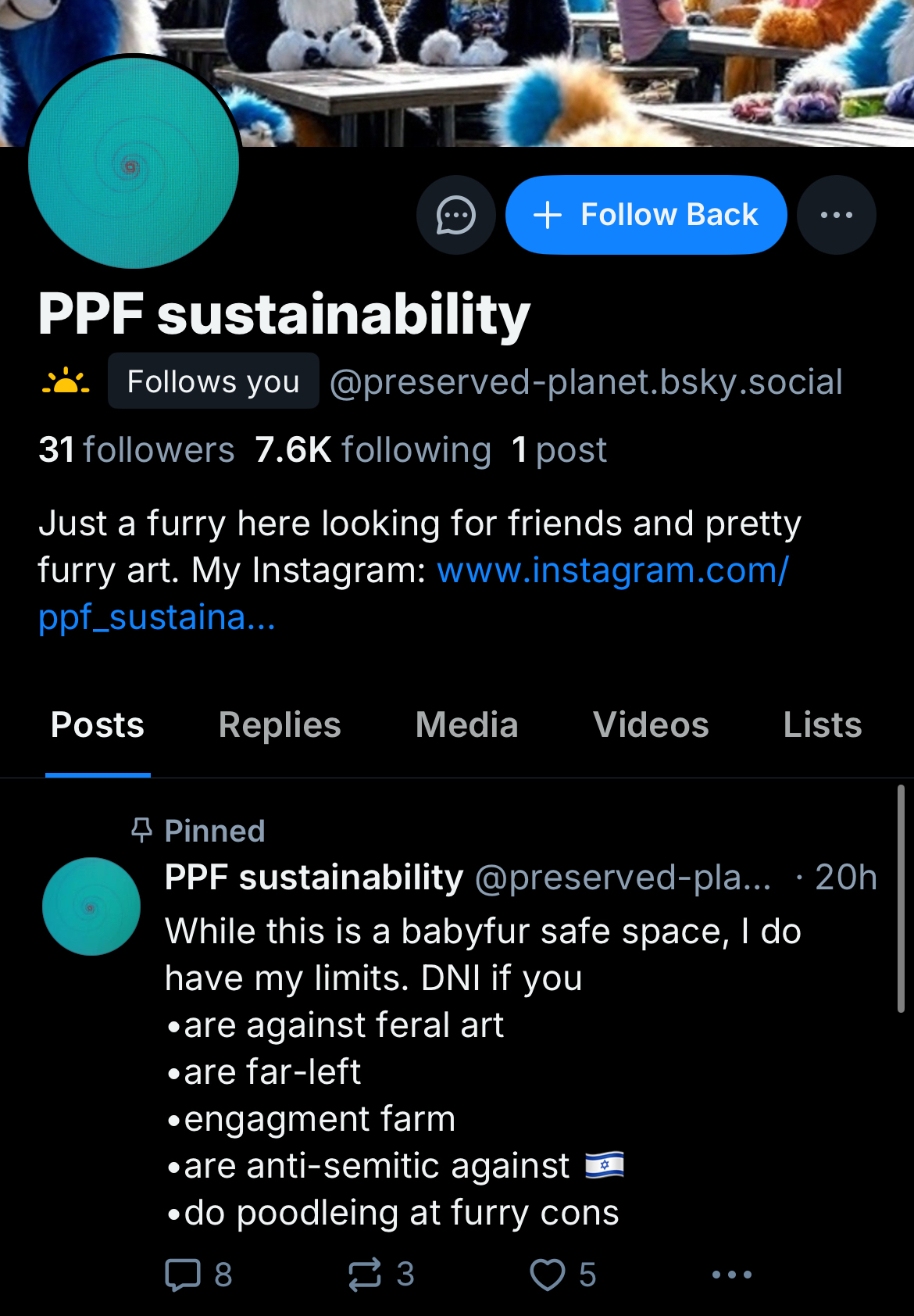
Task: Tap the large teal profile avatar
Action: click(x=134, y=163)
